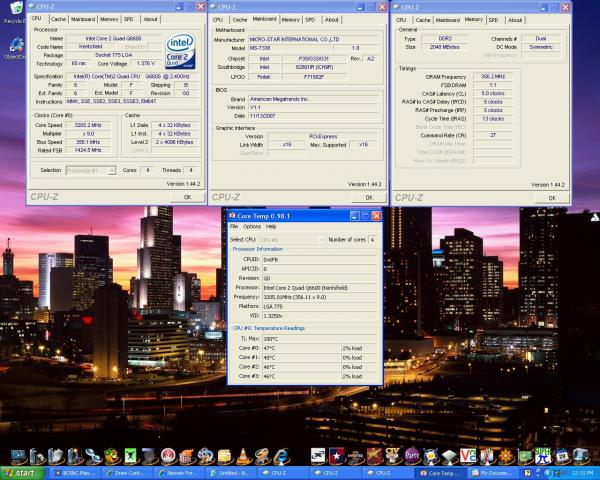Image resolution: width=600 pixels, height=480 pixels.
Task: Click the Core Temp title bar icon
Action: [x=232, y=216]
